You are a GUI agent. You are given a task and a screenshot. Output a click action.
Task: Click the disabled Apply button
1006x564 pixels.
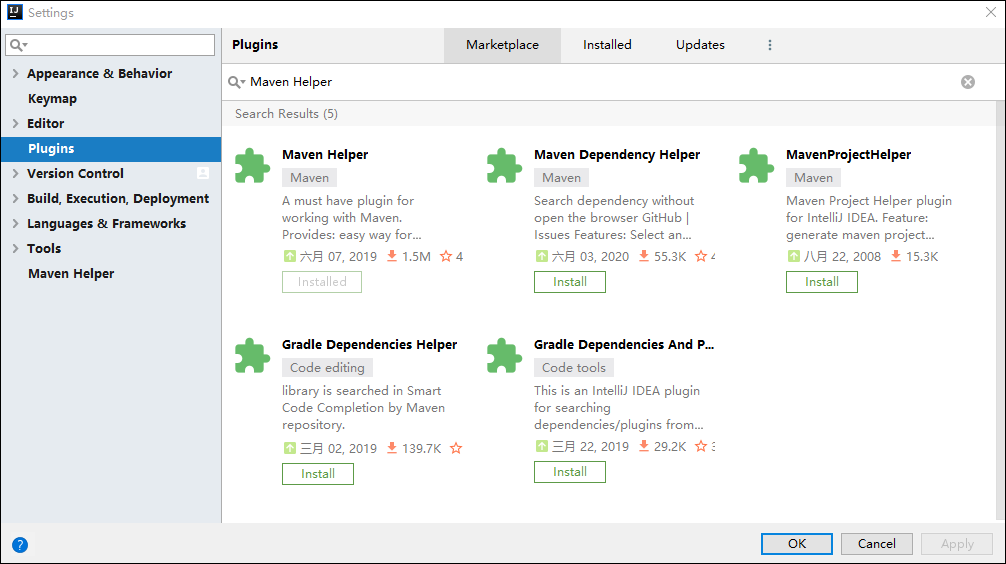tap(957, 543)
